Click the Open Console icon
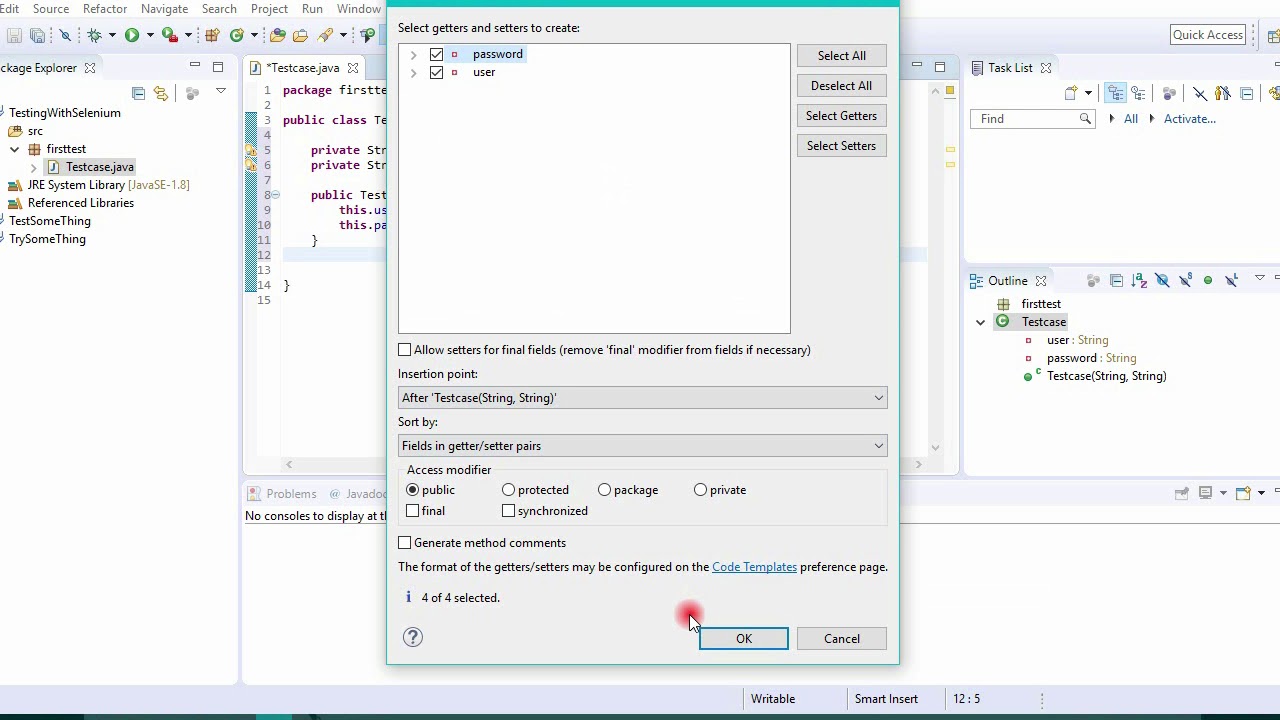The image size is (1280, 720). (1243, 493)
